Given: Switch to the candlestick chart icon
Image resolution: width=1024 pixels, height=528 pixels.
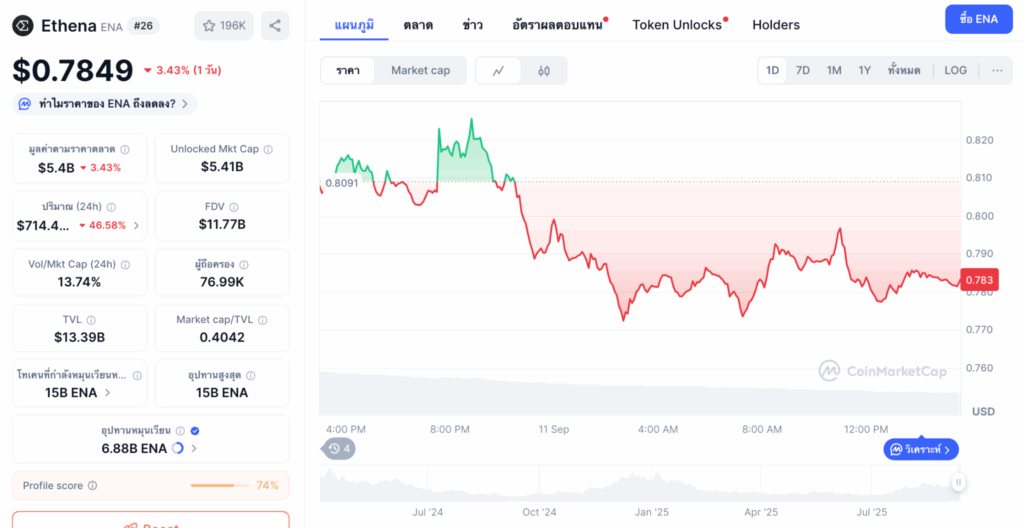Looking at the screenshot, I should (544, 70).
